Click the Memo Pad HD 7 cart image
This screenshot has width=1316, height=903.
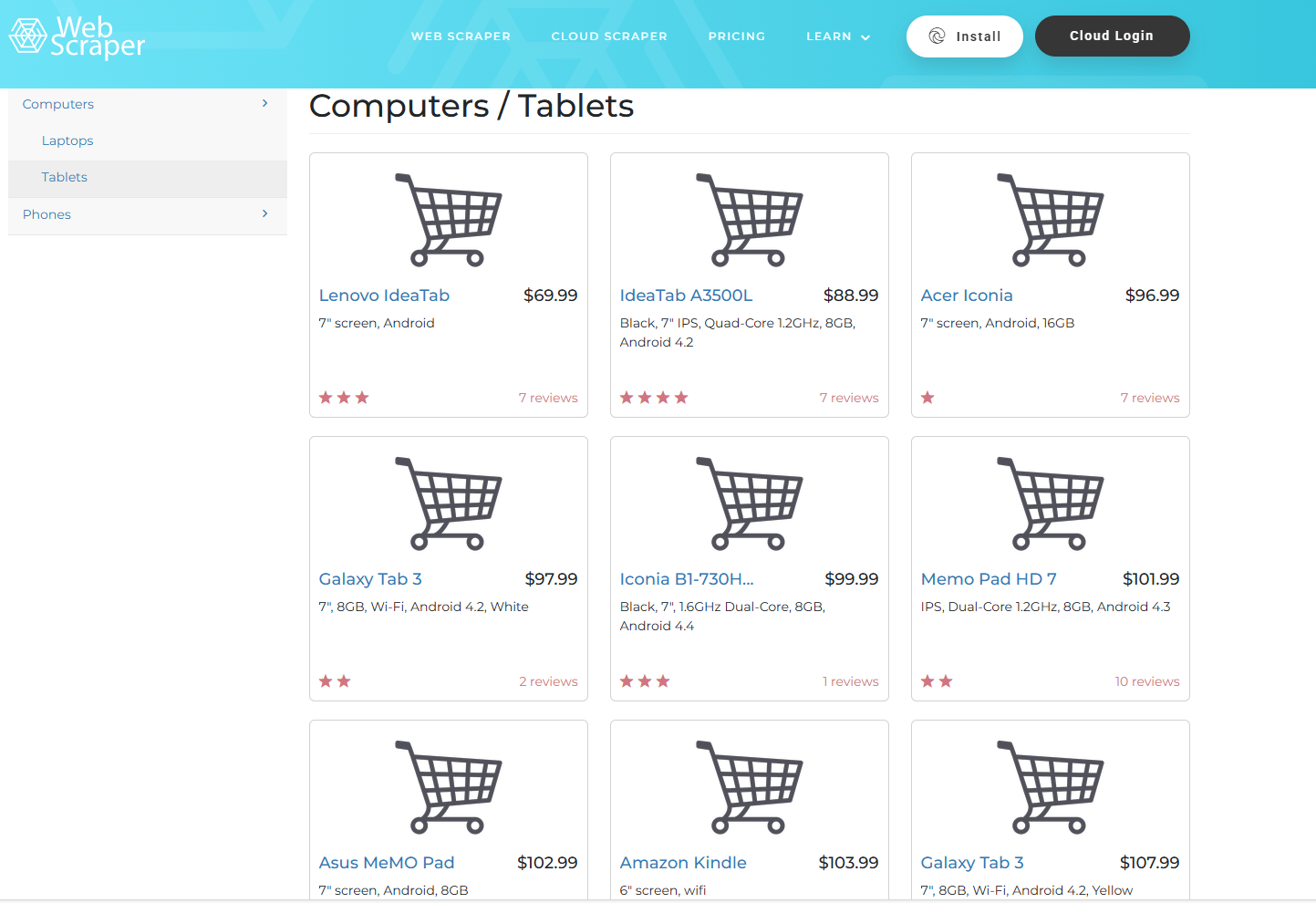1050,503
